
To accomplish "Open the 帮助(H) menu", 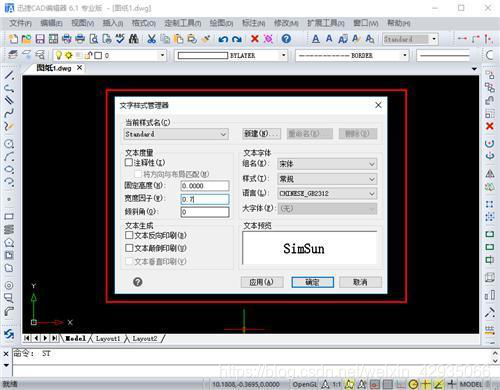I will [399, 23].
